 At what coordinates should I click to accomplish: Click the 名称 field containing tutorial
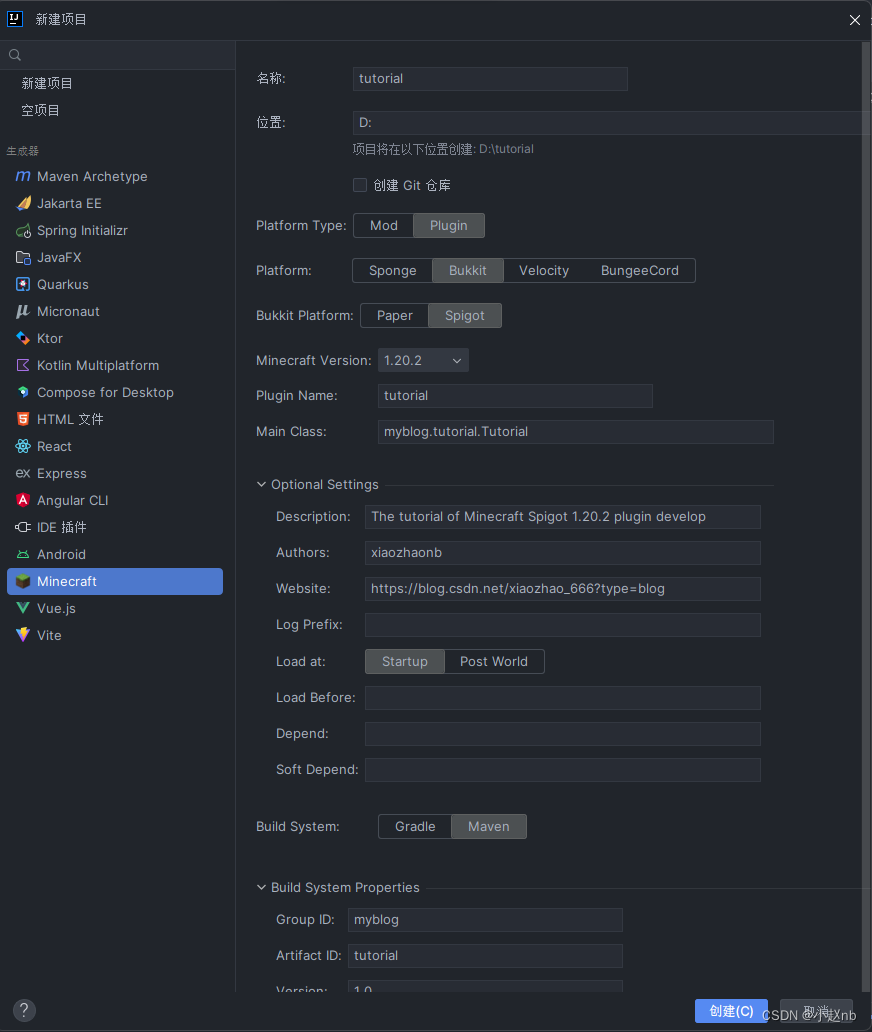coord(490,79)
